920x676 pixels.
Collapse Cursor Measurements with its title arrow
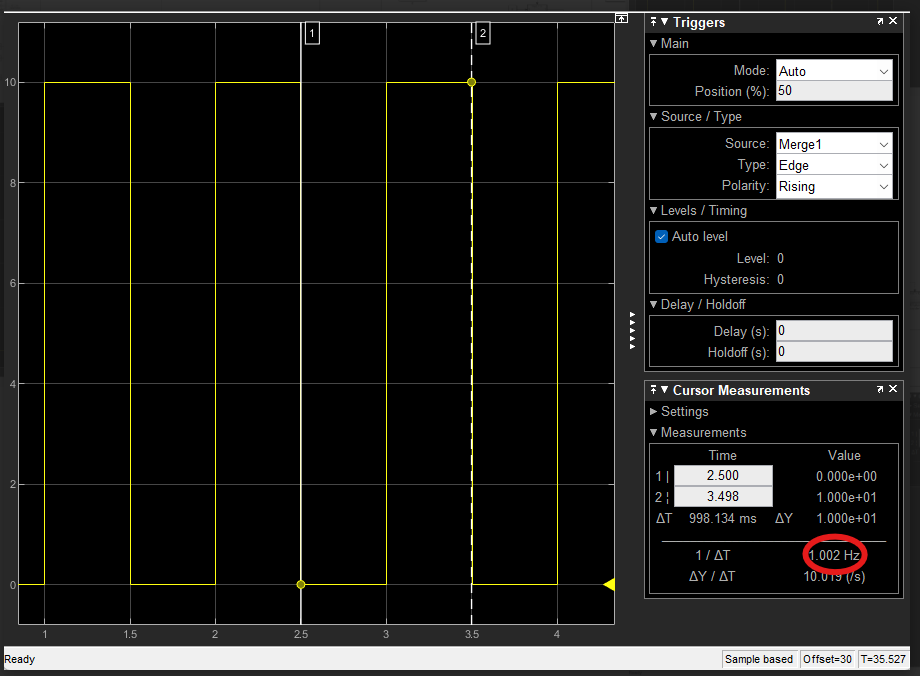[x=665, y=390]
